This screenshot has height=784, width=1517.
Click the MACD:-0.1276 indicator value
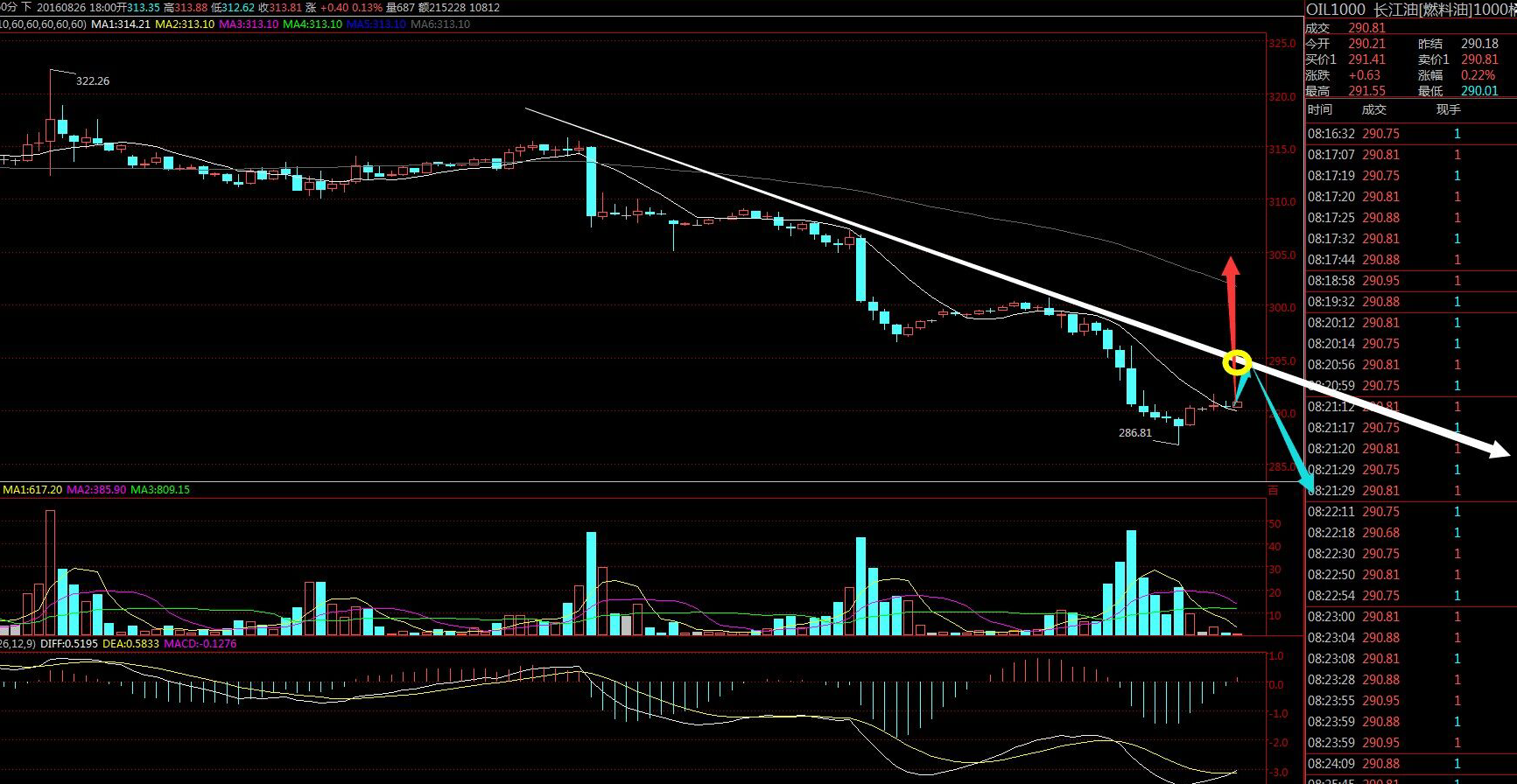(200, 644)
